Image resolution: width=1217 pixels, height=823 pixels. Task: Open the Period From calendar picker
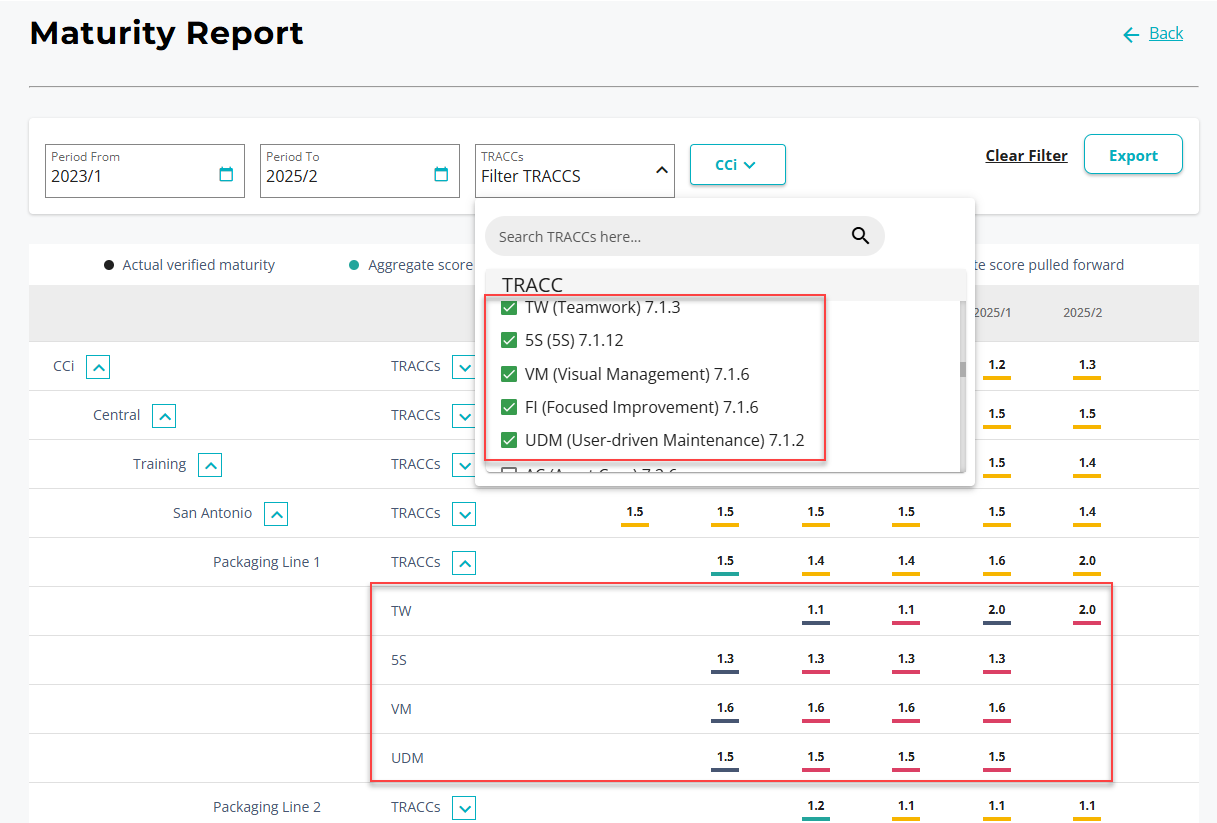226,174
